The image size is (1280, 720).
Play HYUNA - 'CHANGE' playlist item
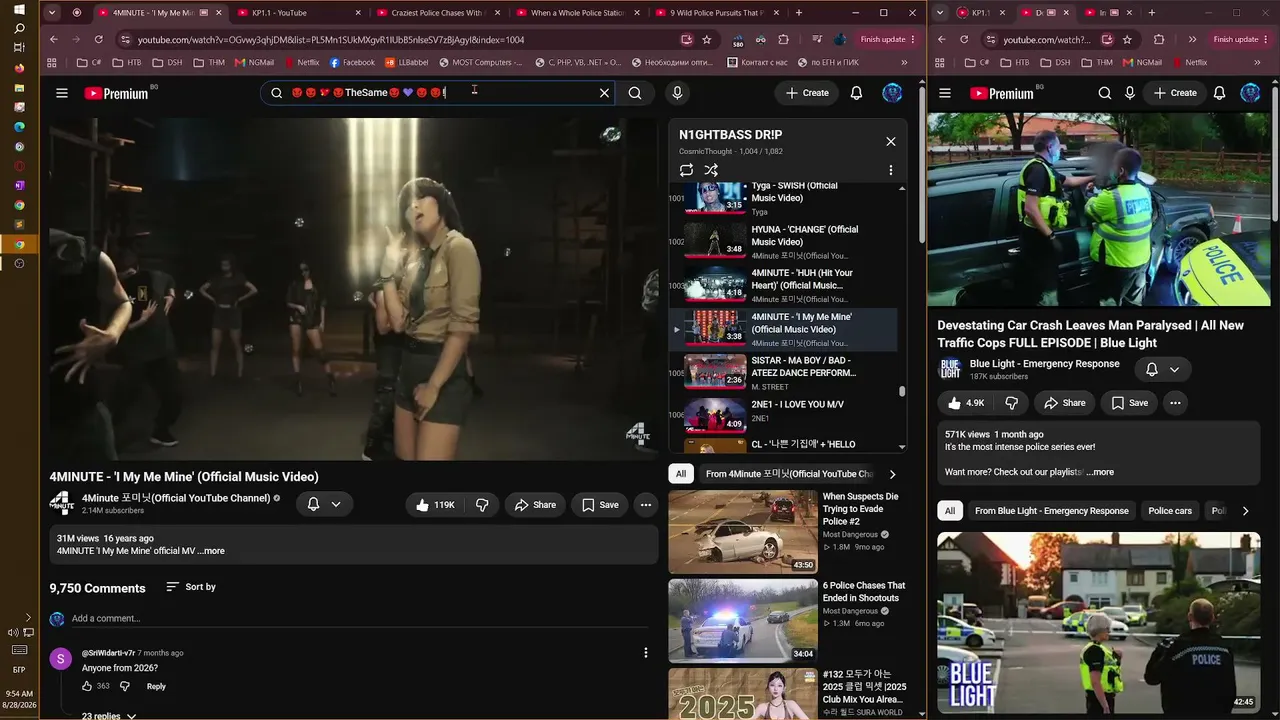[x=784, y=242]
